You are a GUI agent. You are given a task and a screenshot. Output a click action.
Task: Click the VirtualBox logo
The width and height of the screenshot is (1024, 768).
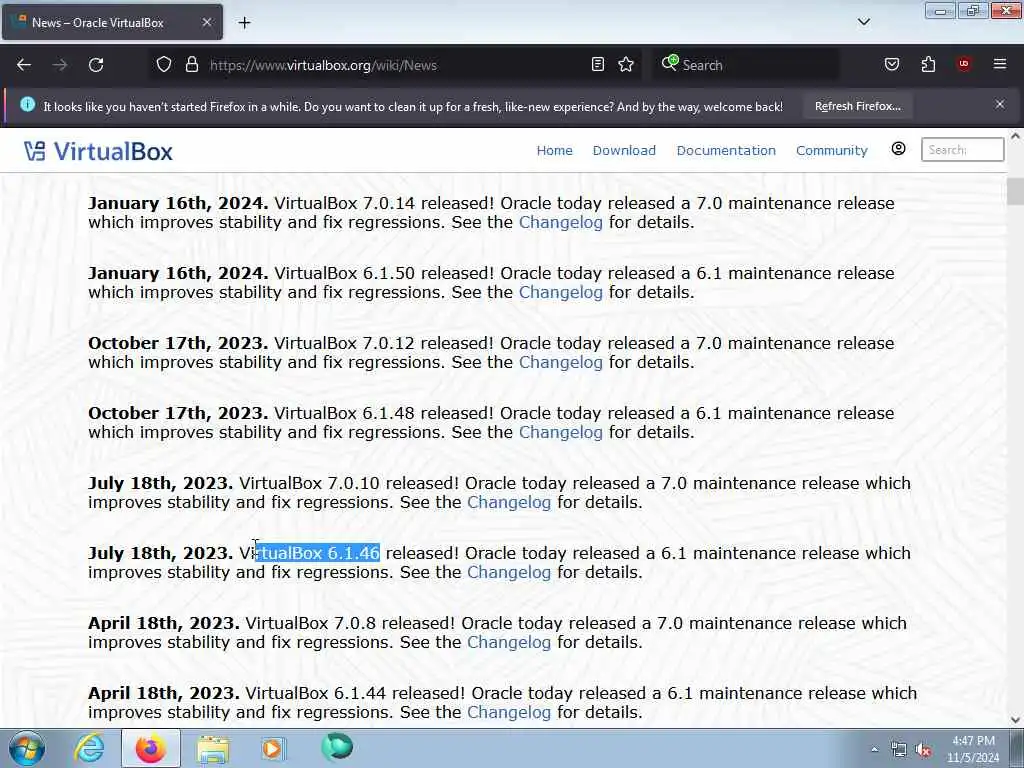pyautogui.click(x=98, y=152)
